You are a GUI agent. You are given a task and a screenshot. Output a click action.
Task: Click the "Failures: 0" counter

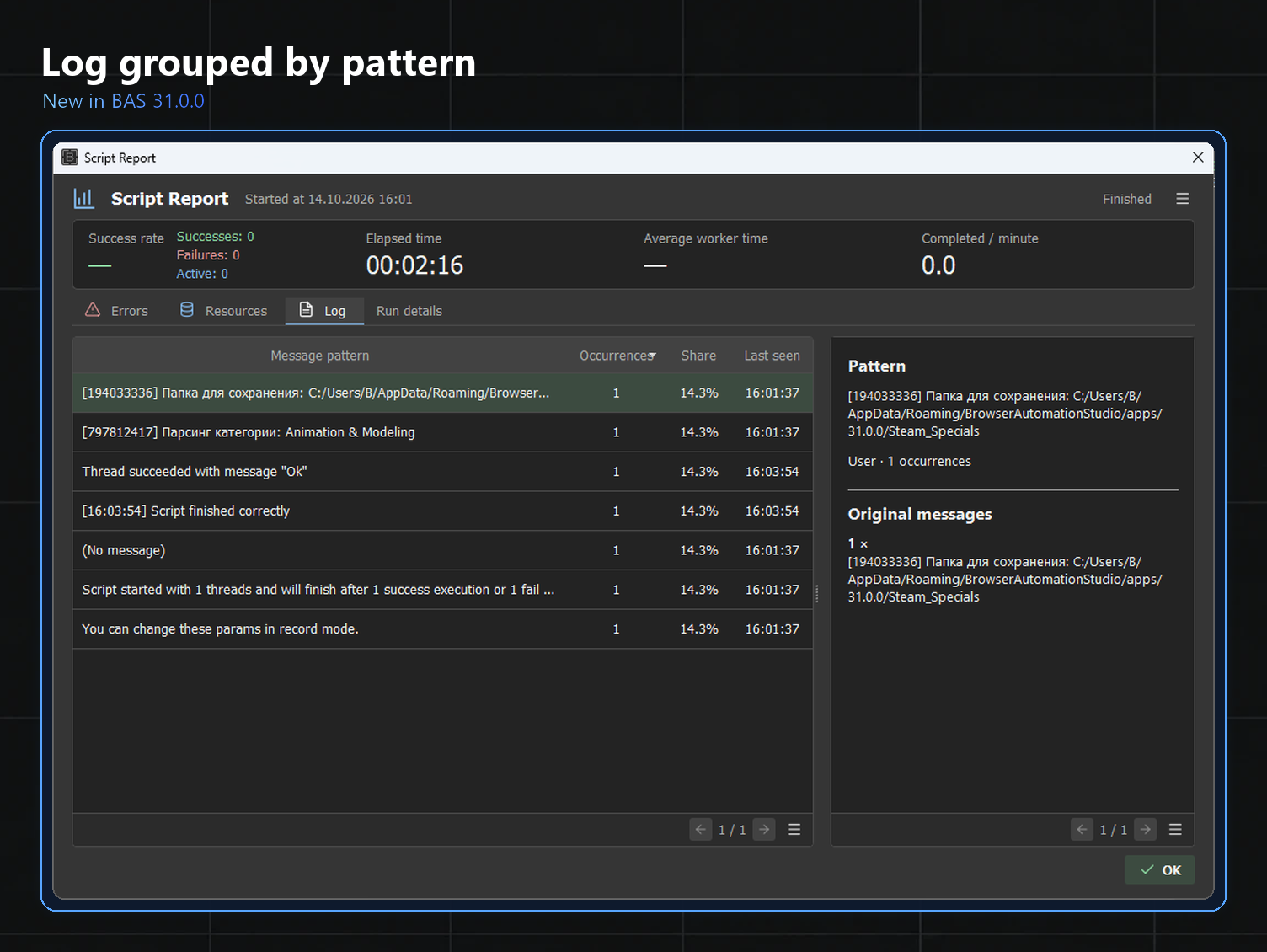[208, 255]
